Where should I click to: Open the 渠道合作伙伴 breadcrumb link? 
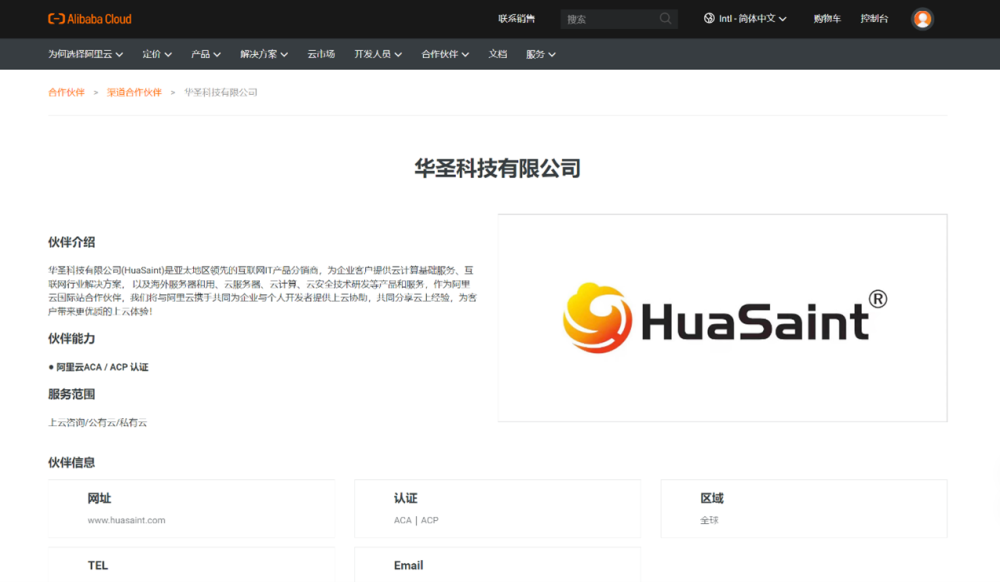[x=135, y=91]
